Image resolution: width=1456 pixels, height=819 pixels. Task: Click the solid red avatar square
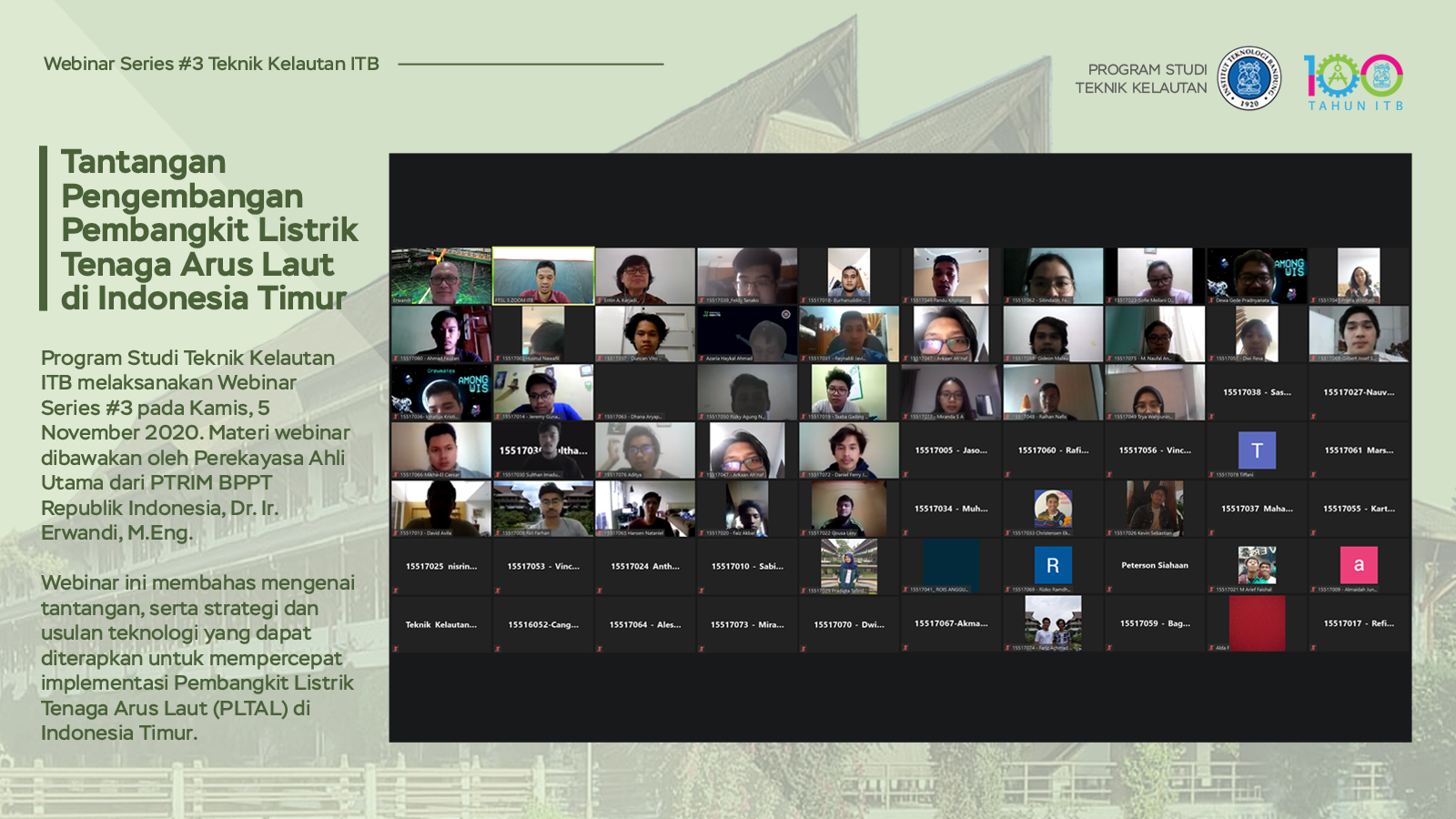1257,623
